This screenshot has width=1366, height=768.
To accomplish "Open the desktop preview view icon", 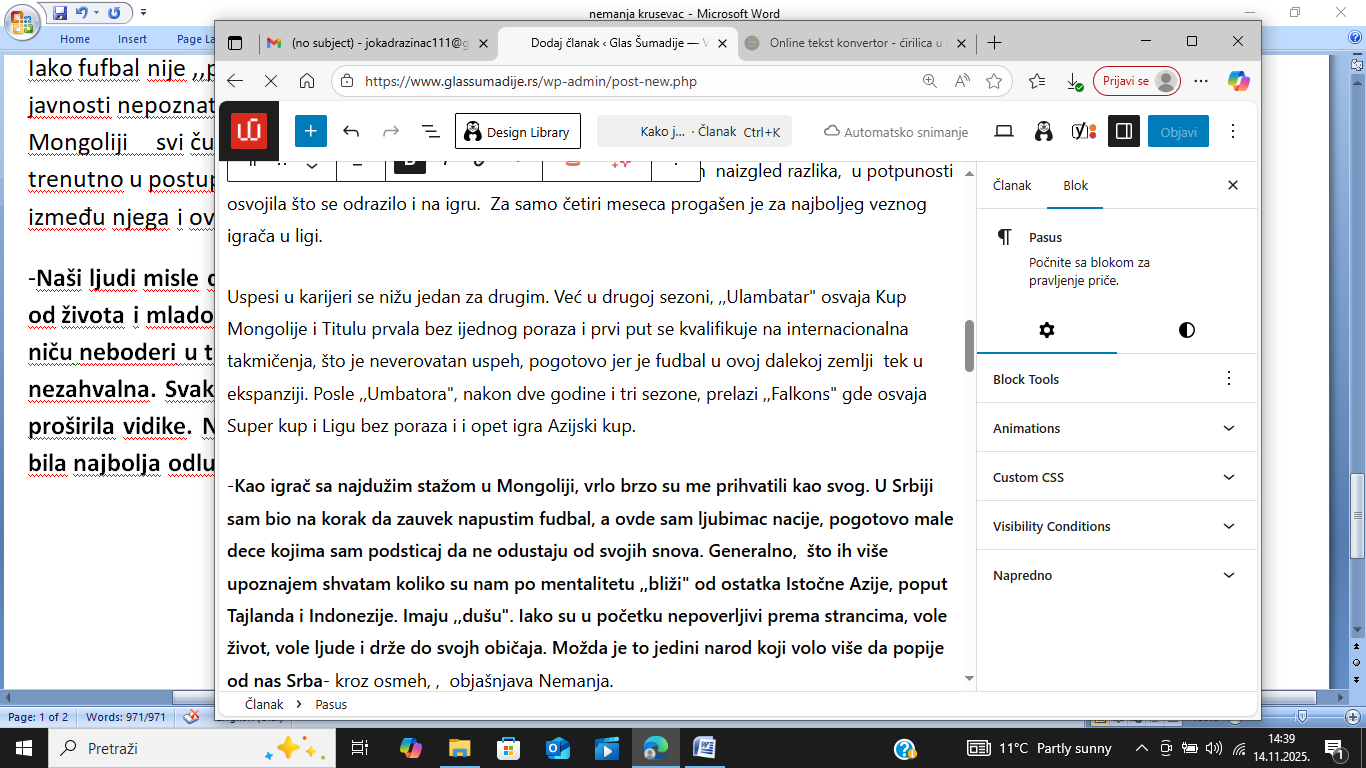I will [1004, 131].
